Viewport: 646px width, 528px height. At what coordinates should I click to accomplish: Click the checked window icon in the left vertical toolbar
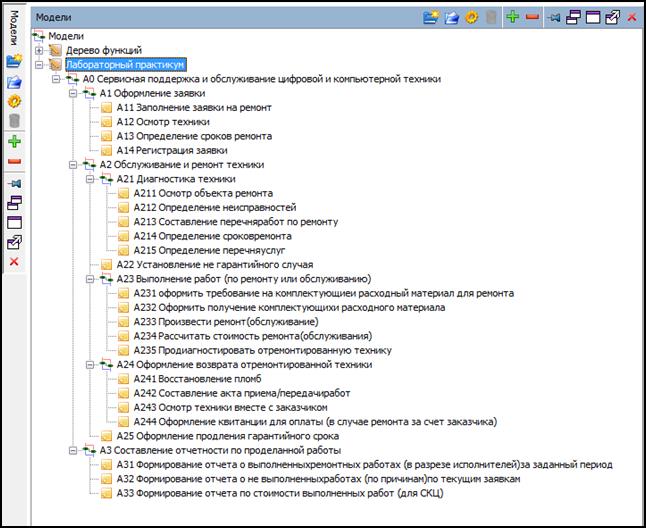pyautogui.click(x=14, y=242)
